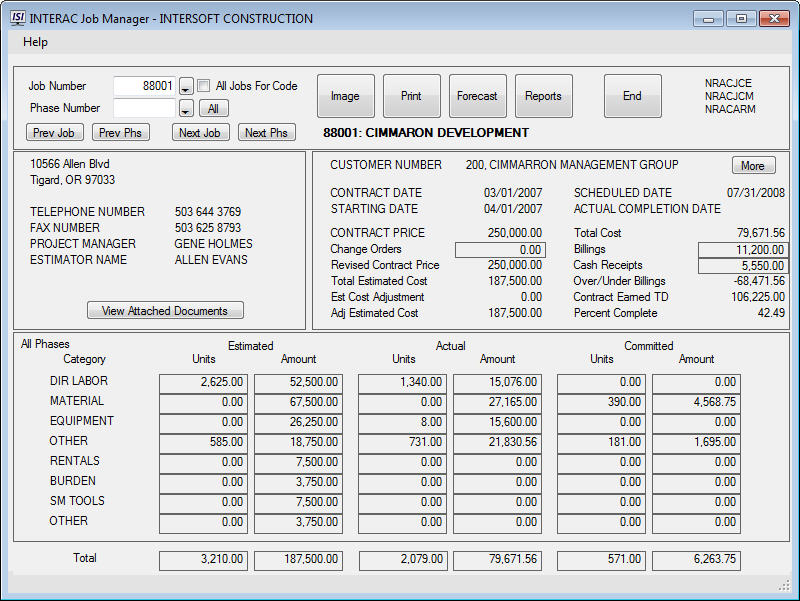This screenshot has width=800, height=601.
Task: Select EQUIPMENT actual units 8.00
Action: click(402, 423)
